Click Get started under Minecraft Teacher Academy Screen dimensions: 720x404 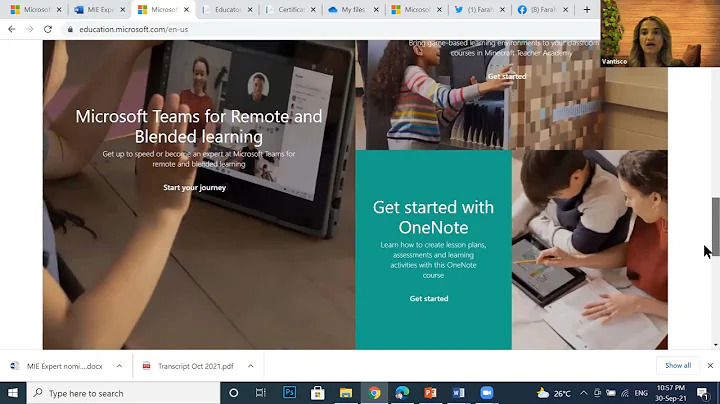pyautogui.click(x=507, y=76)
